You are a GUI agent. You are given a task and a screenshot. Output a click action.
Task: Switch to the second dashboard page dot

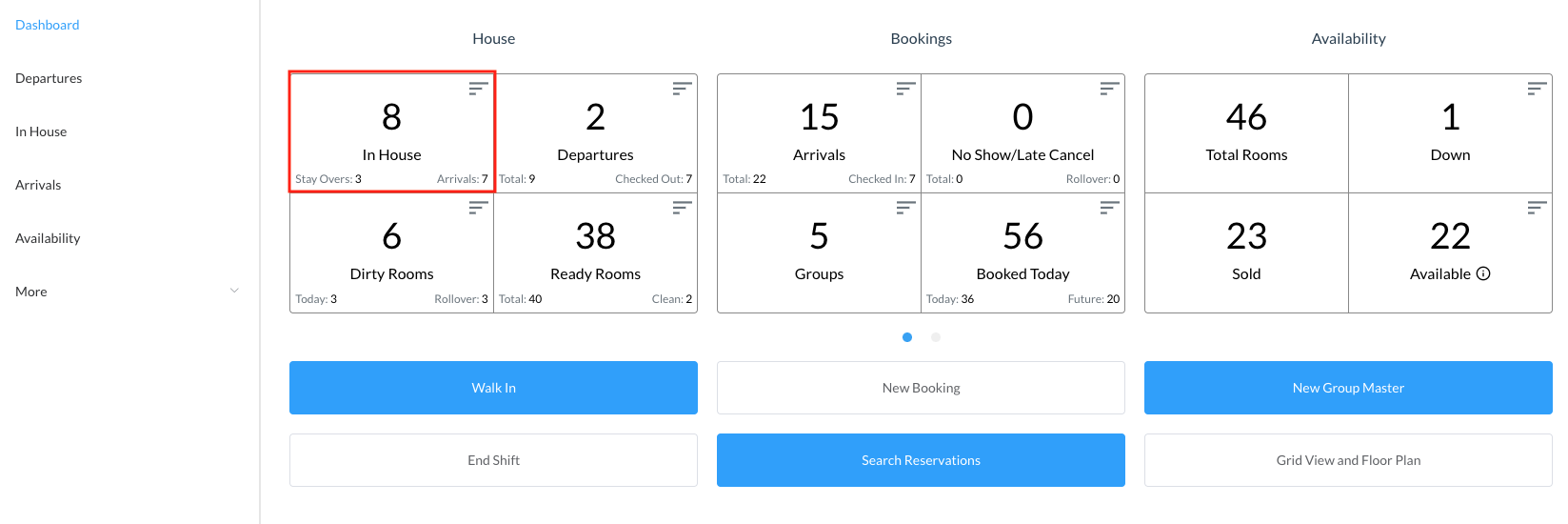point(936,337)
